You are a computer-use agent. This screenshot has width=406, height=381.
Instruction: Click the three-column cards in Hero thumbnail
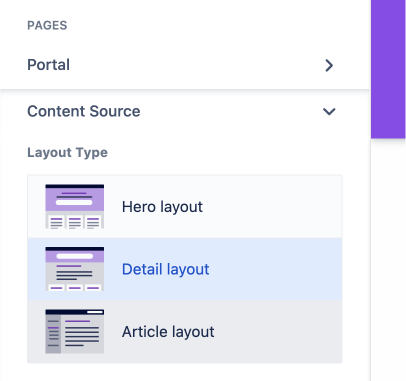click(x=75, y=222)
